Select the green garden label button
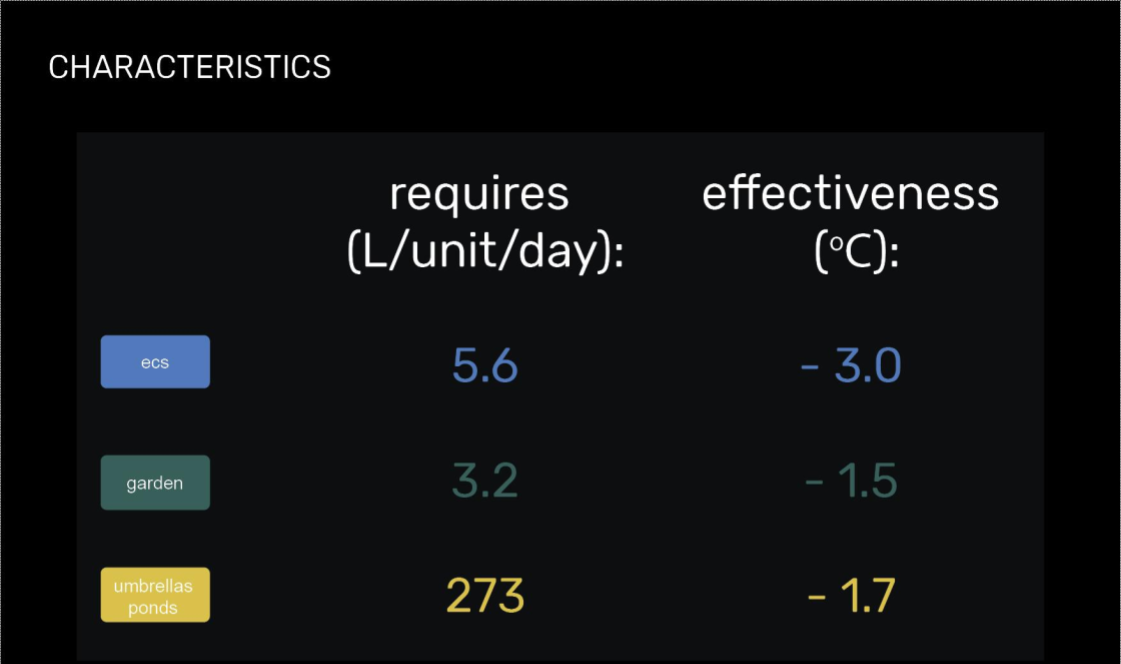Viewport: 1121px width, 664px height. point(155,483)
